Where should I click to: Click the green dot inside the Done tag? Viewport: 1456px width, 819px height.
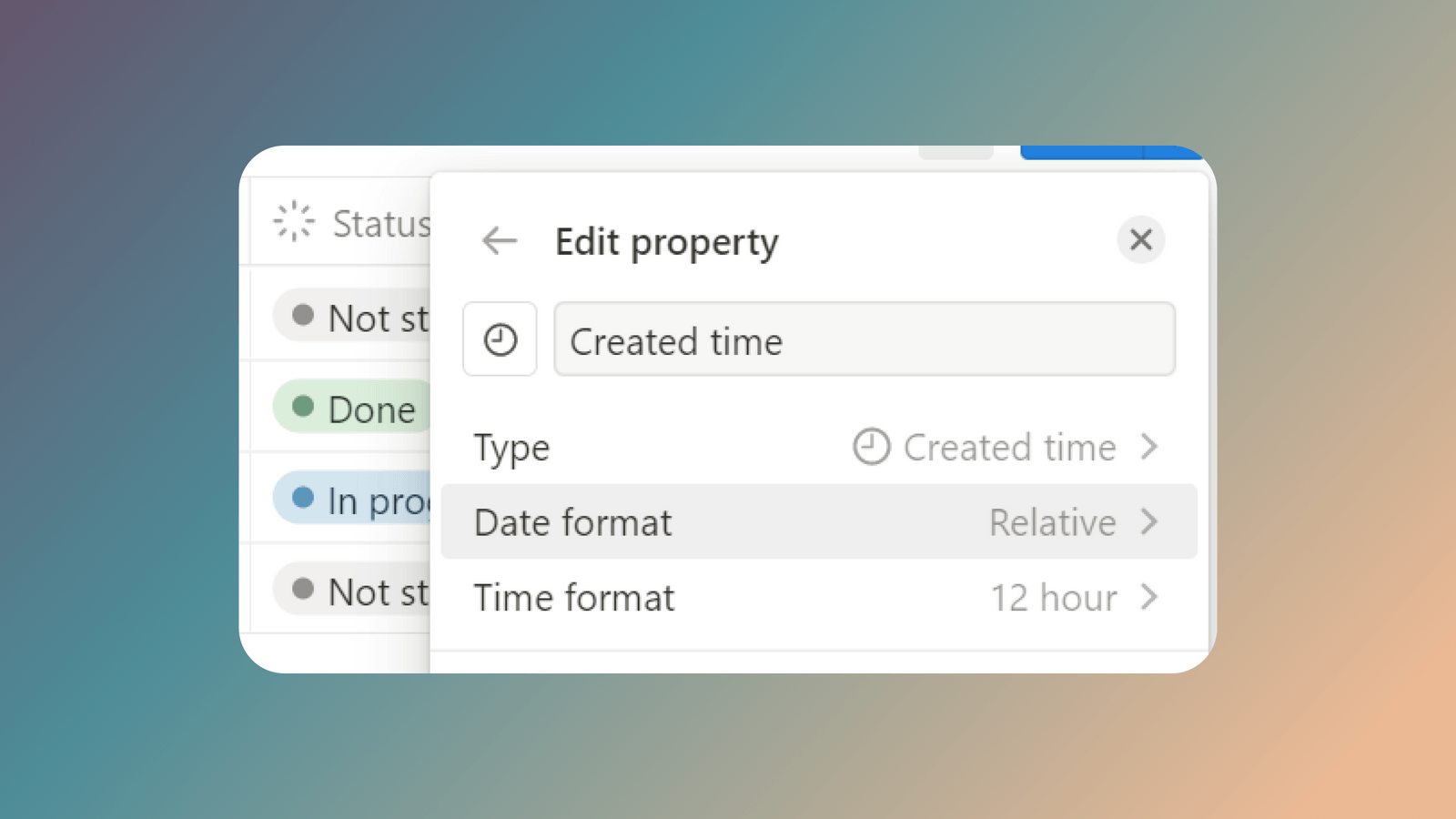click(301, 405)
